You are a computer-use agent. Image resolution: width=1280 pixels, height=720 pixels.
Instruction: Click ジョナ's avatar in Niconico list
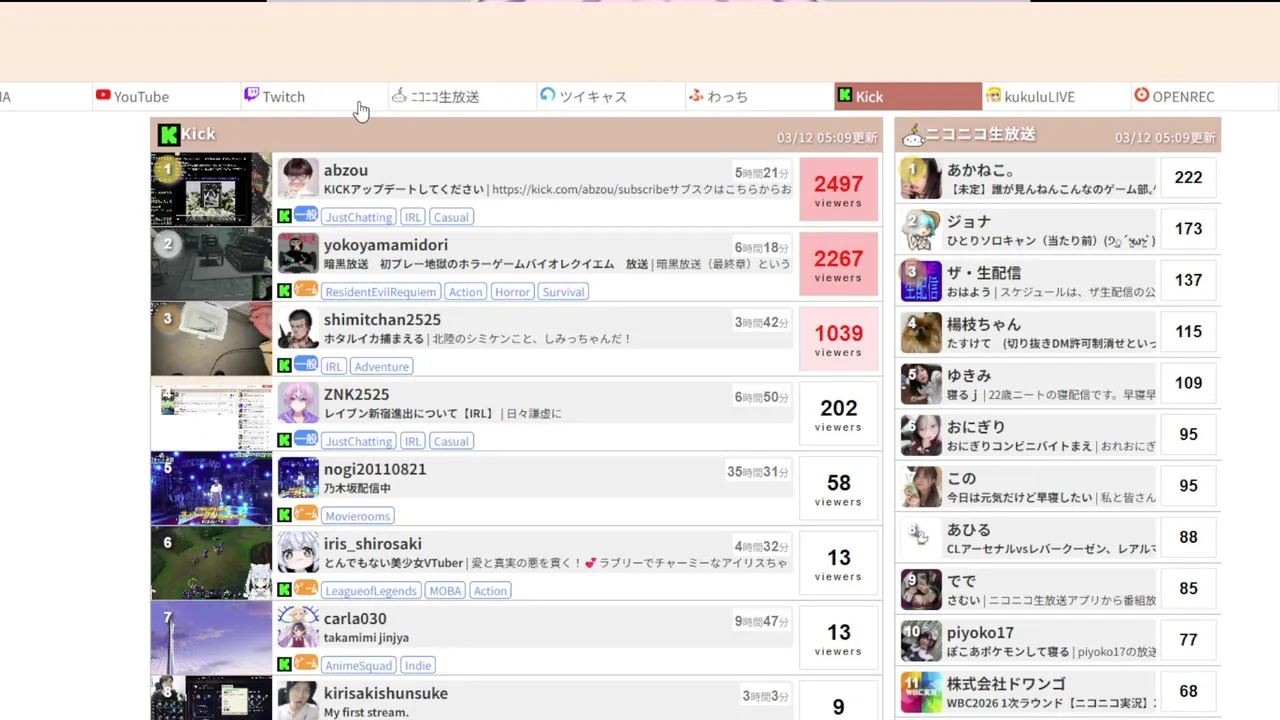pyautogui.click(x=921, y=229)
